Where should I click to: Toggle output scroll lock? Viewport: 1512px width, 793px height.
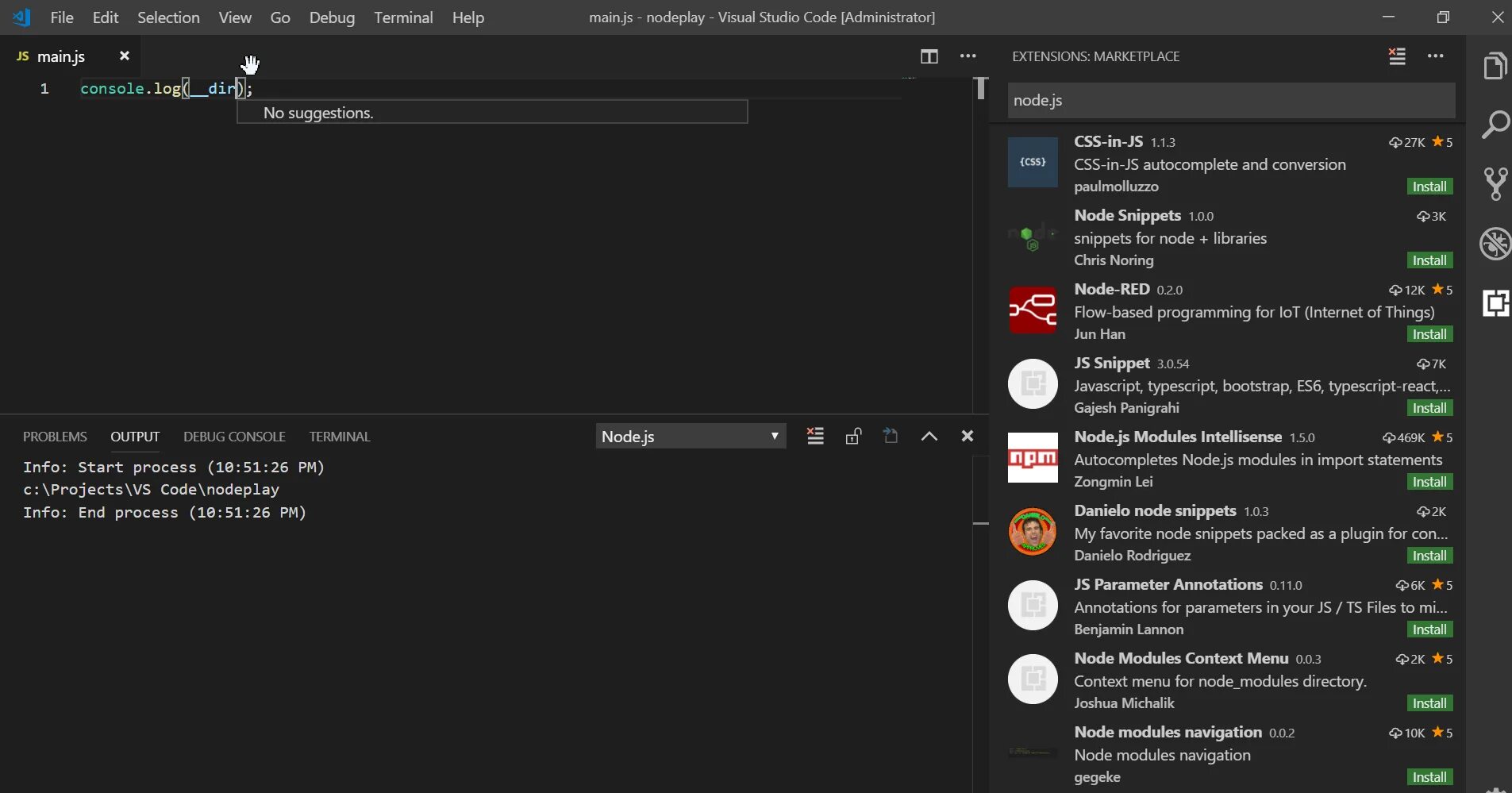coord(853,436)
